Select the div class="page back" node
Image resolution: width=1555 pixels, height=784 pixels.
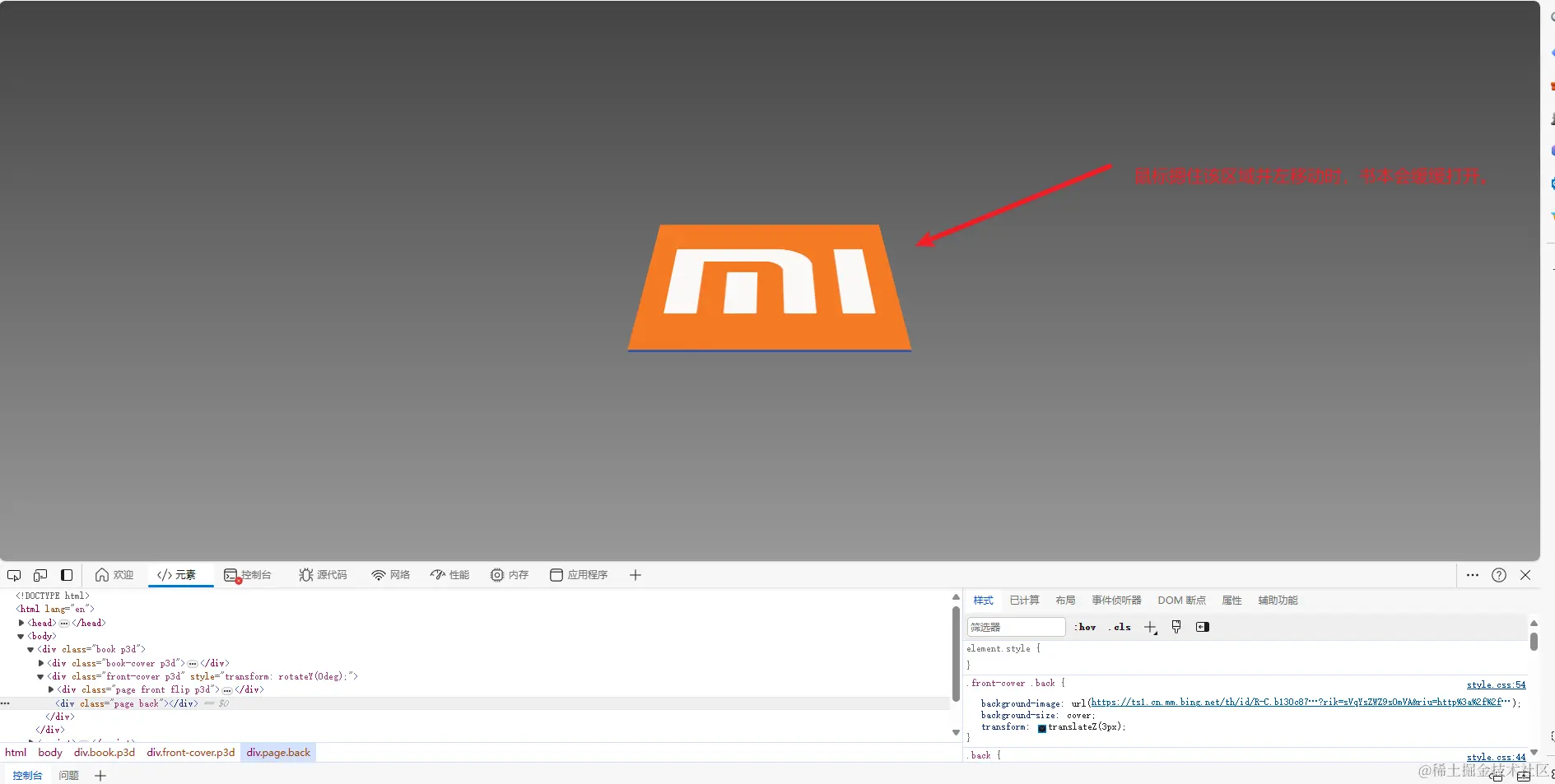(x=127, y=703)
